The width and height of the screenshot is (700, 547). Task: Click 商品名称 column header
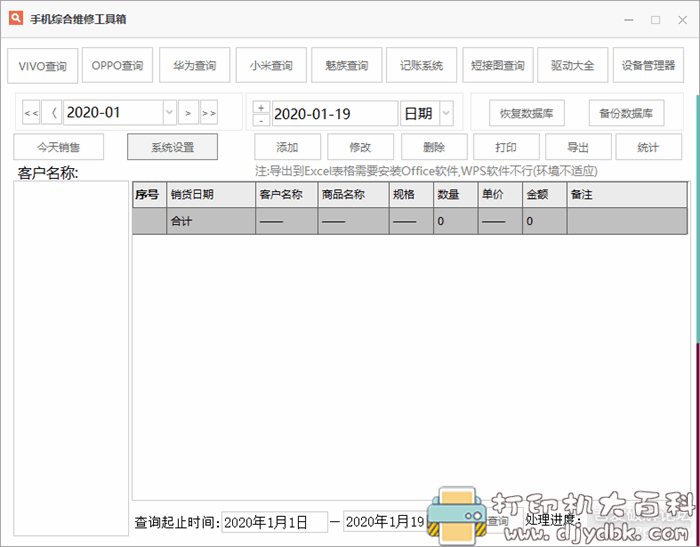click(x=353, y=195)
